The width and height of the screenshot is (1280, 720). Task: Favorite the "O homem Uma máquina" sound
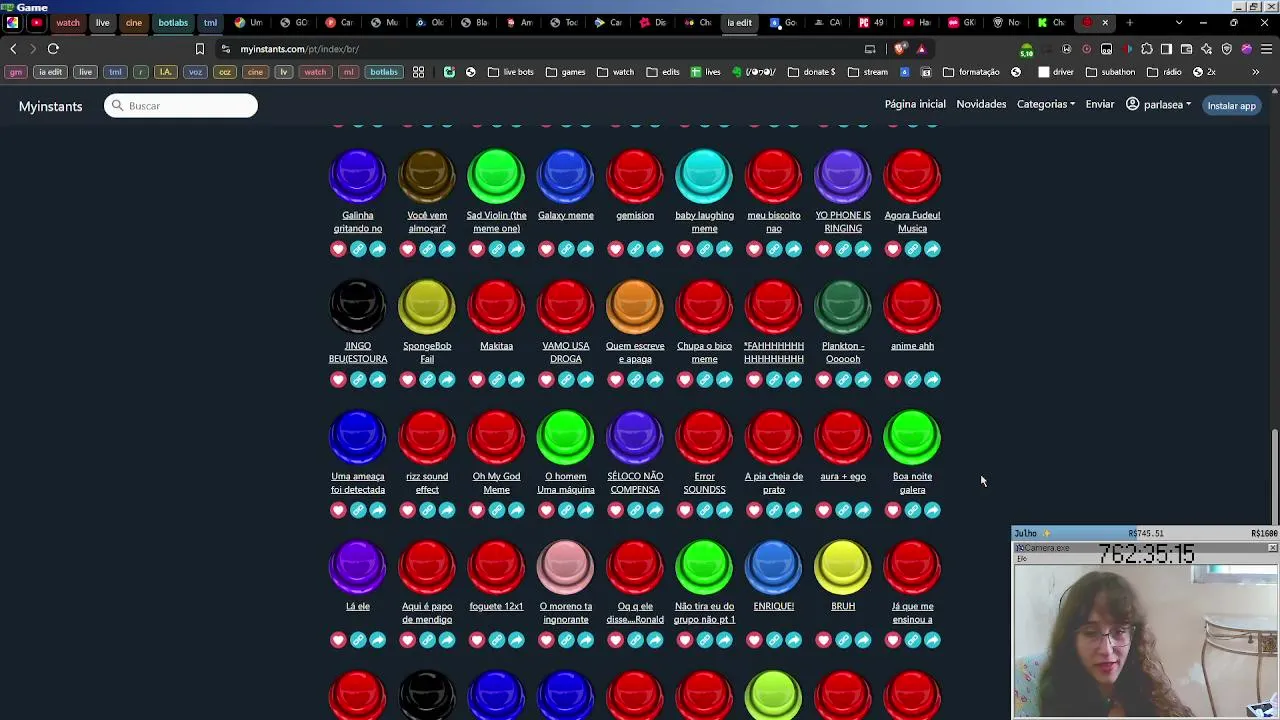[546, 510]
